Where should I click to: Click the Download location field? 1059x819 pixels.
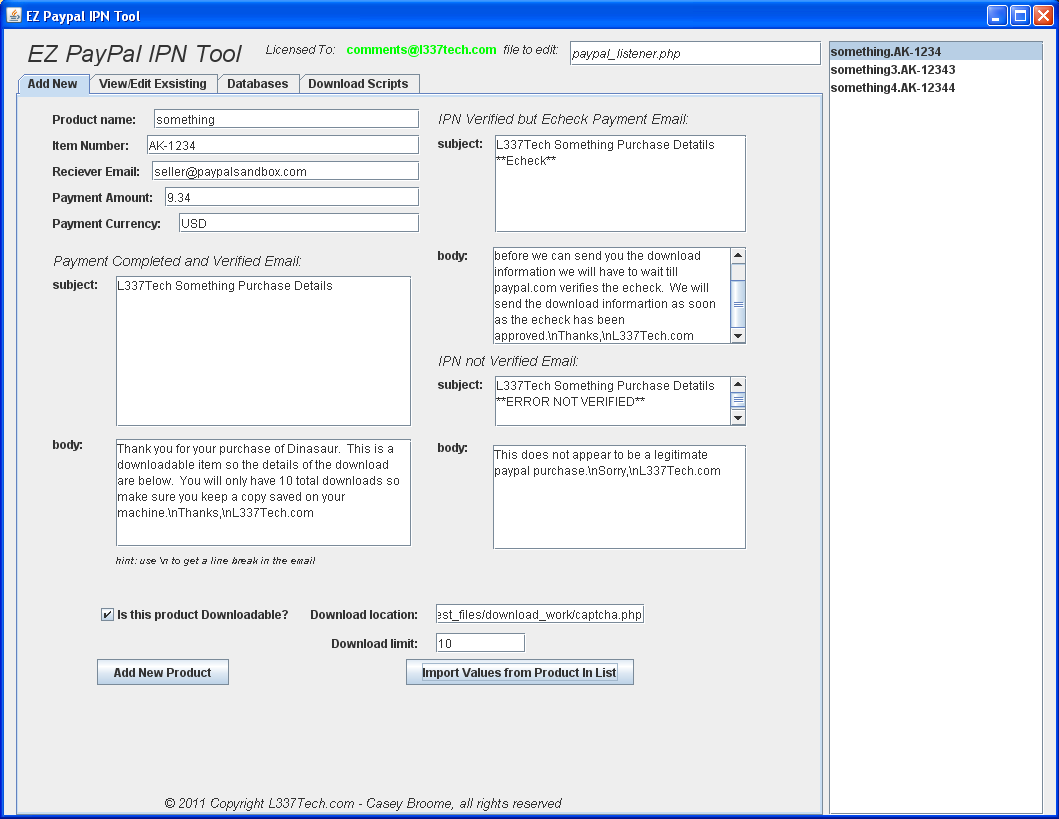[x=540, y=614]
